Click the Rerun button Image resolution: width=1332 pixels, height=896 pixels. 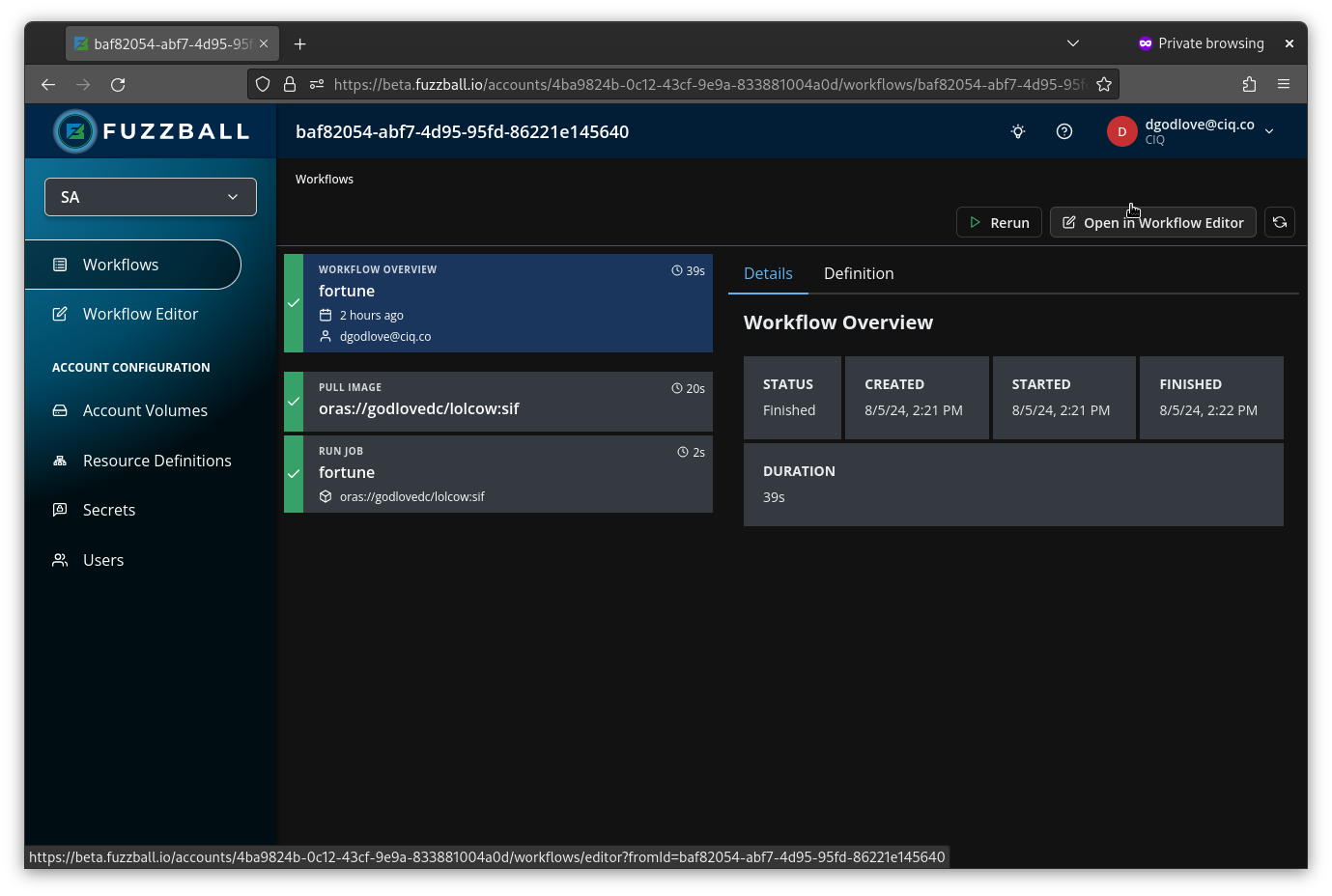click(x=999, y=222)
